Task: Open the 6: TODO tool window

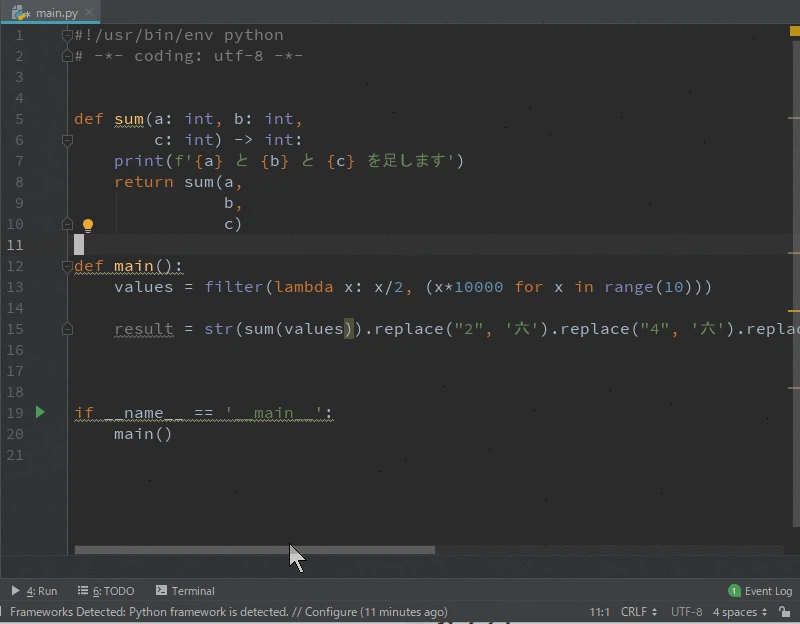Action: coord(106,591)
